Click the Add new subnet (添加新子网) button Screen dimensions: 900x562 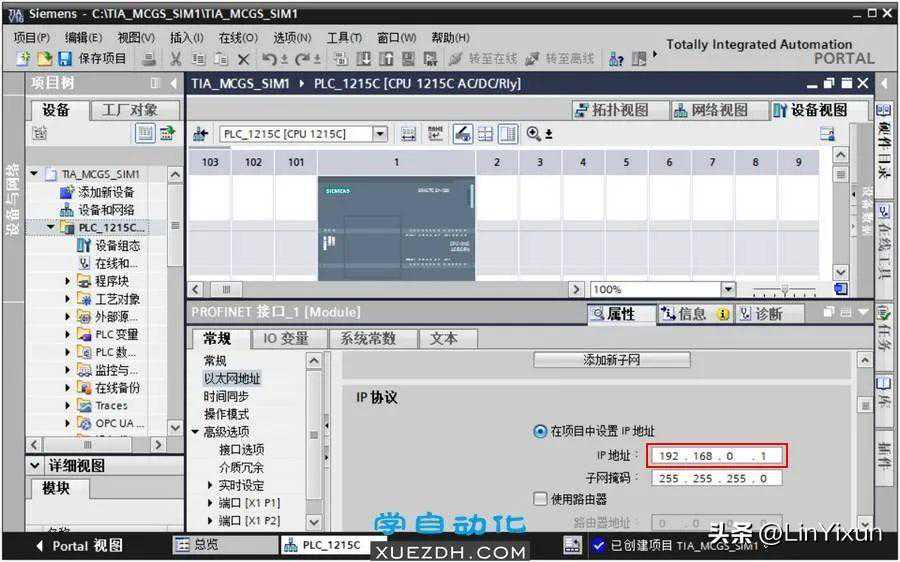tap(611, 360)
